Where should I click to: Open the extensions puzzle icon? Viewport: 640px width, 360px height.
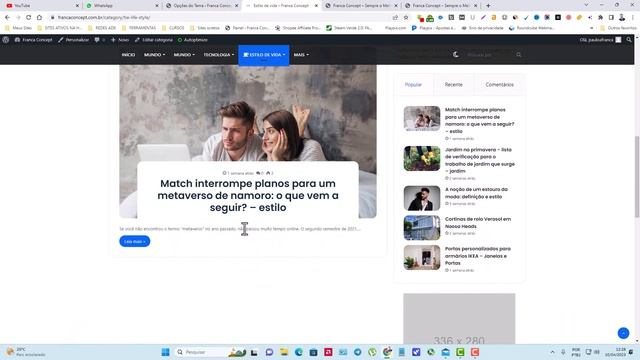(x=600, y=18)
